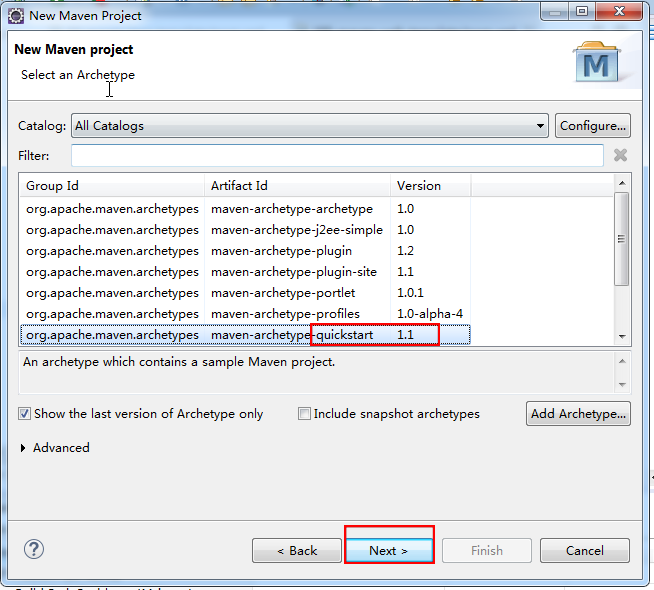This screenshot has width=654, height=590.
Task: Open the Catalog dropdown
Action: 310,126
